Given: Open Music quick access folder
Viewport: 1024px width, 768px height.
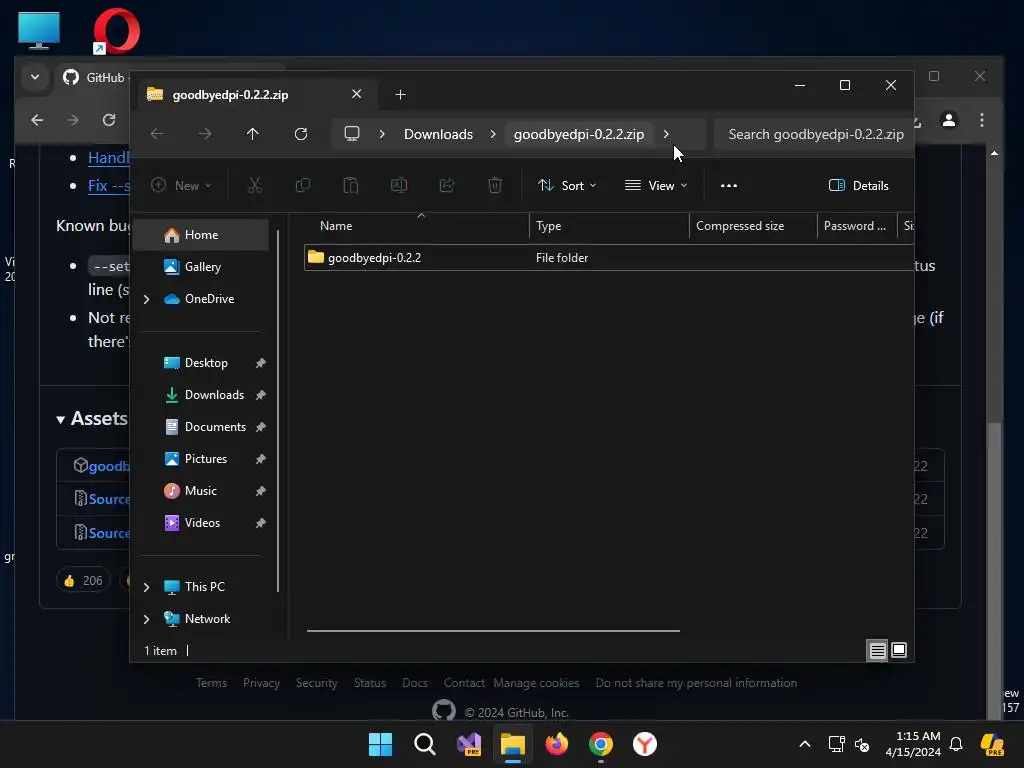Looking at the screenshot, I should pyautogui.click(x=201, y=491).
